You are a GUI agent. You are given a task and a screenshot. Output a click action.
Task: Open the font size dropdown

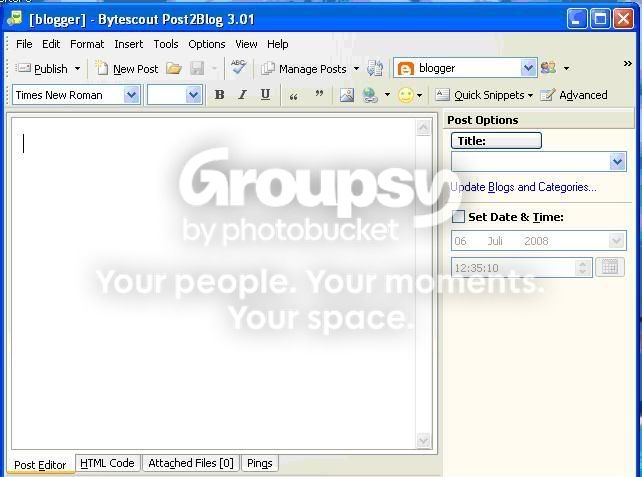(193, 95)
